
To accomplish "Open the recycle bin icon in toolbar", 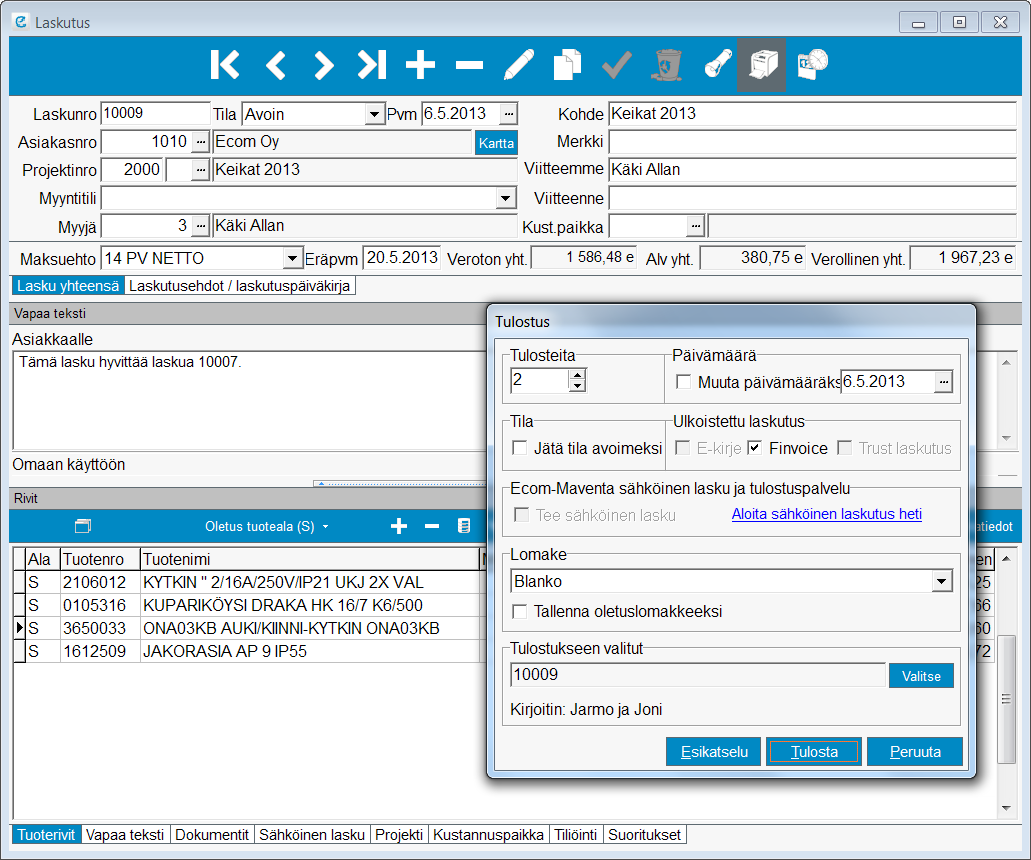I will click(666, 65).
